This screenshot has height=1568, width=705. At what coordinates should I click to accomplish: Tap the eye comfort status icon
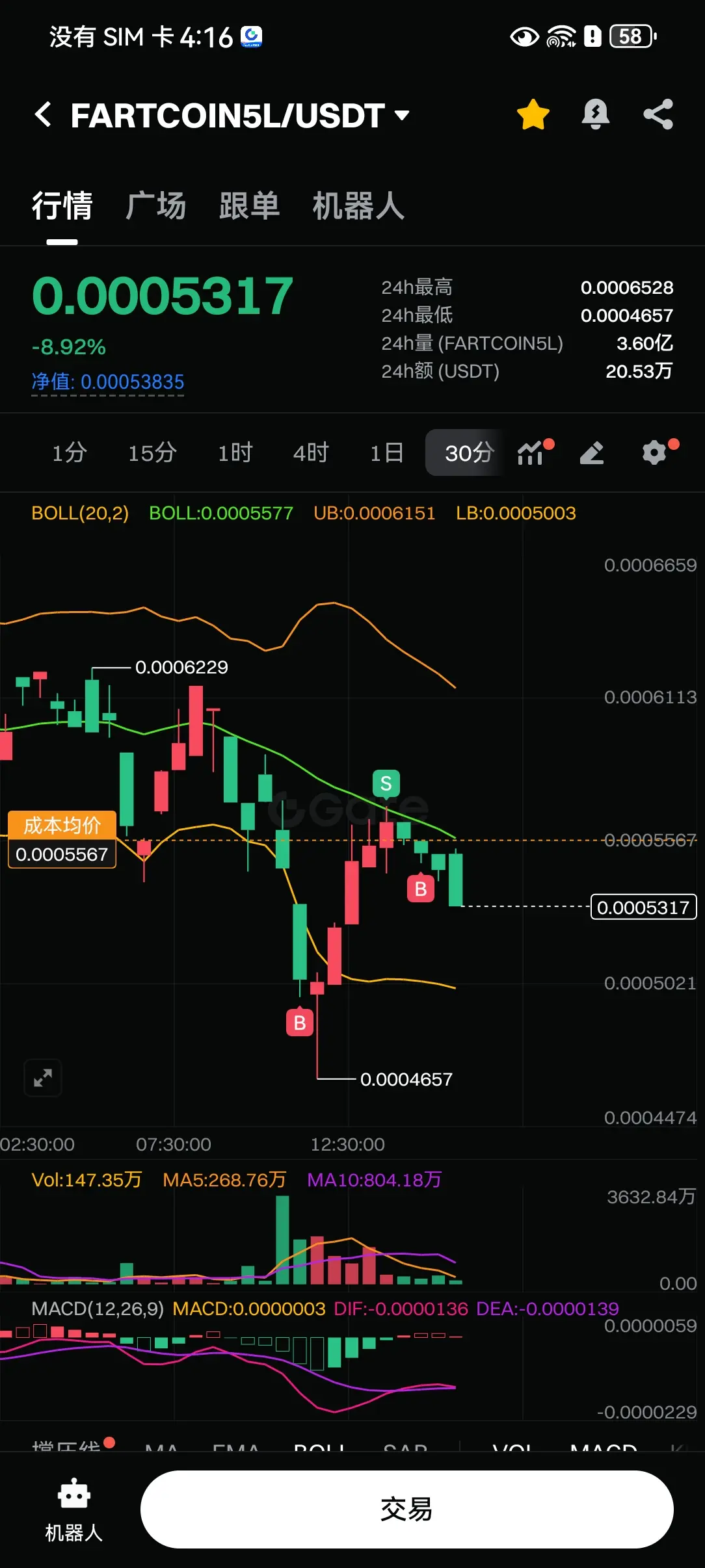tap(525, 37)
